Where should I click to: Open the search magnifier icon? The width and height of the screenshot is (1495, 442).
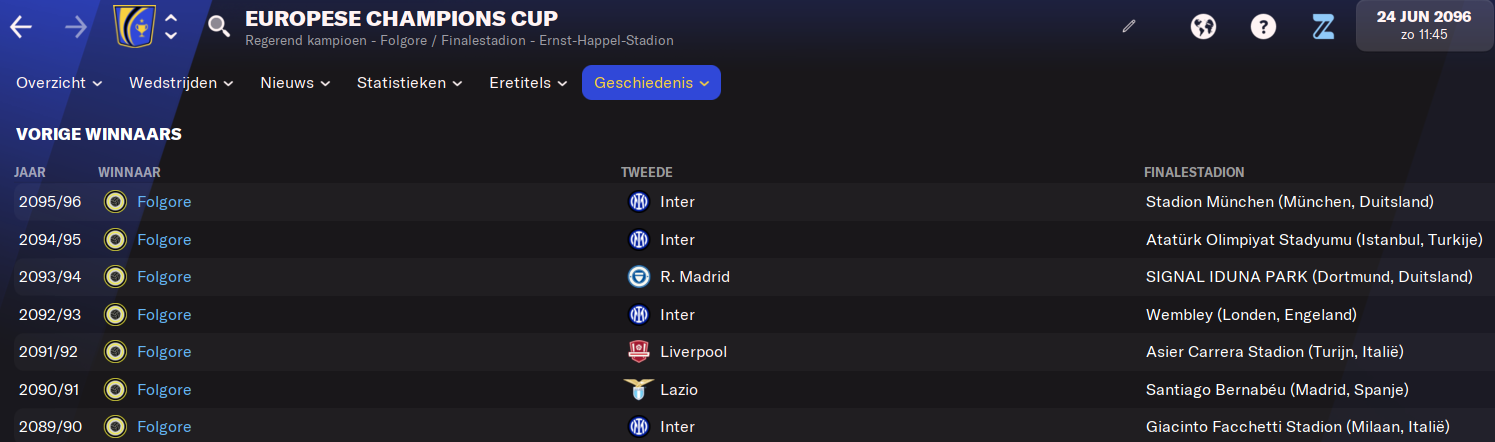(219, 27)
